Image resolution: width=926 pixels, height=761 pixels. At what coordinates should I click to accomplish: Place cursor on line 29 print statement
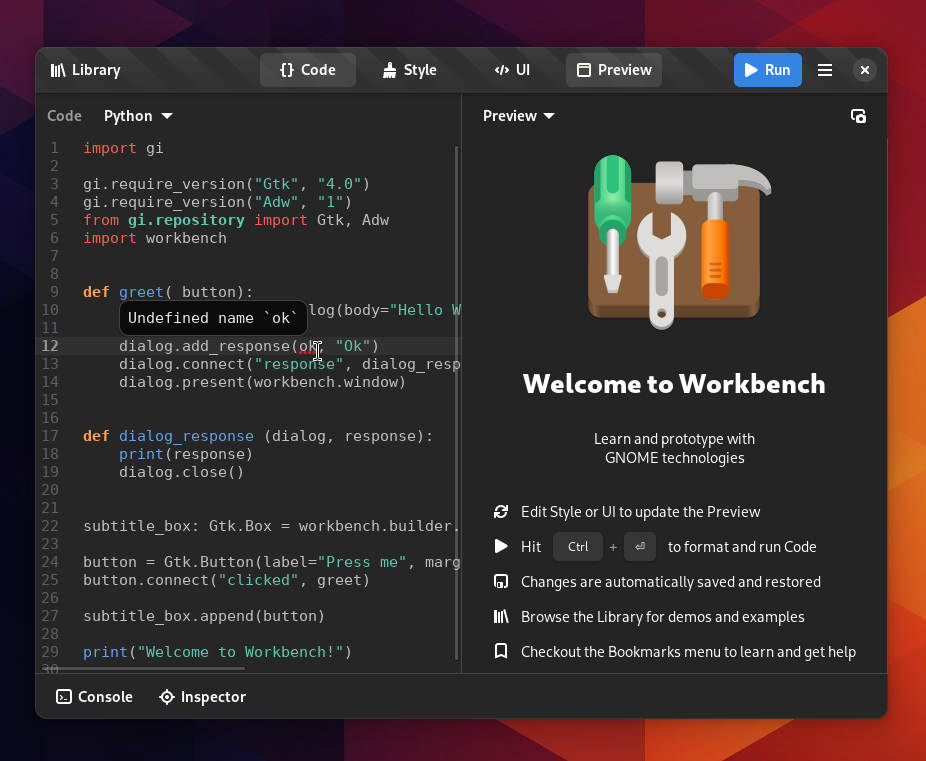click(217, 652)
